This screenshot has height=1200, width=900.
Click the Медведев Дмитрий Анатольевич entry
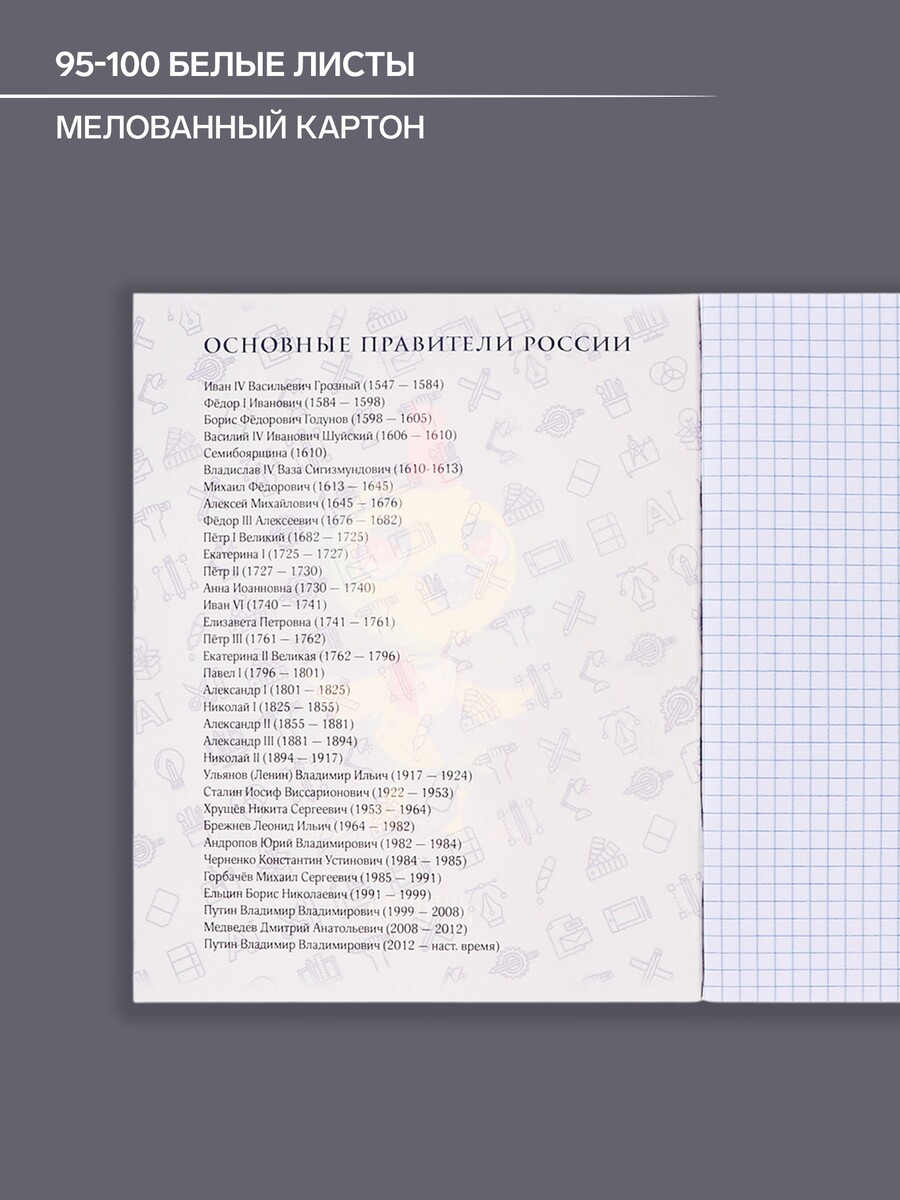click(x=339, y=928)
